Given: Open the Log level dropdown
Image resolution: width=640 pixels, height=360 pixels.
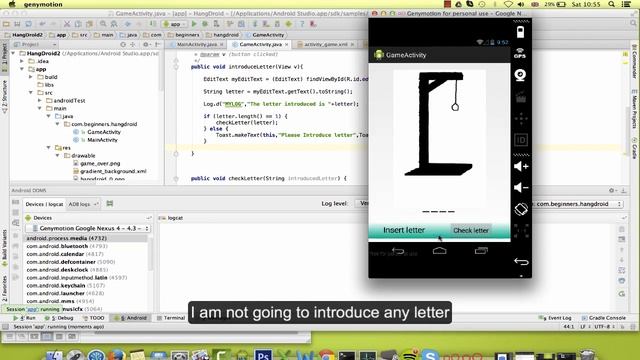Looking at the screenshot, I should click(x=362, y=203).
